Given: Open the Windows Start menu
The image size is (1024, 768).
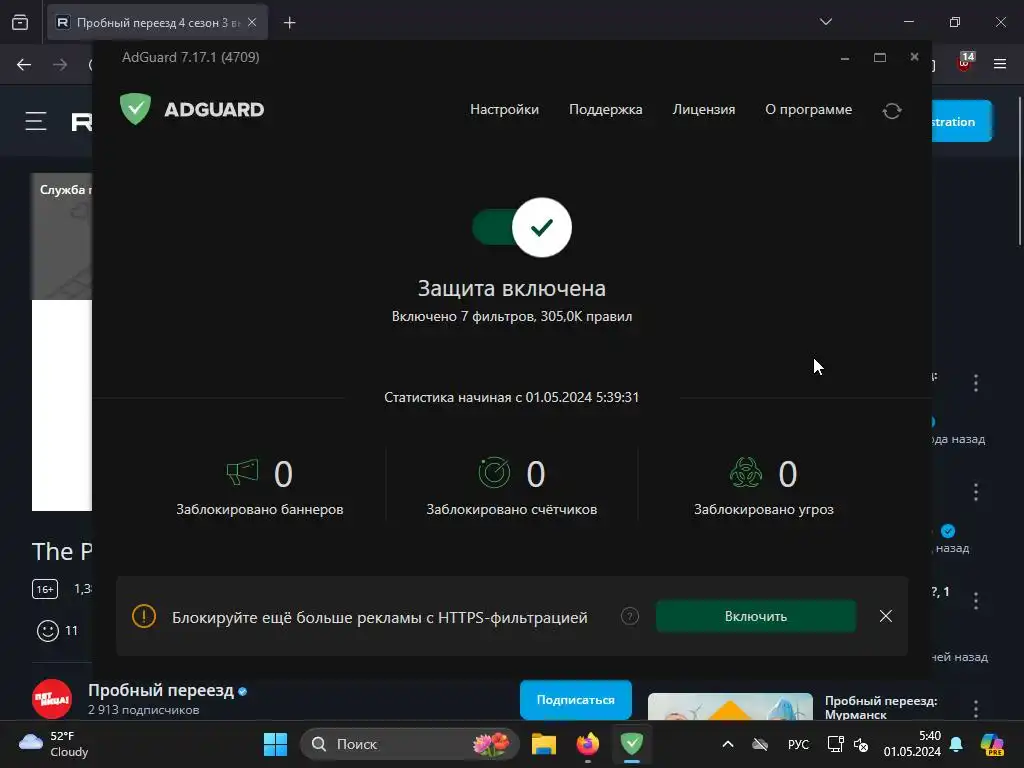Looking at the screenshot, I should (275, 744).
